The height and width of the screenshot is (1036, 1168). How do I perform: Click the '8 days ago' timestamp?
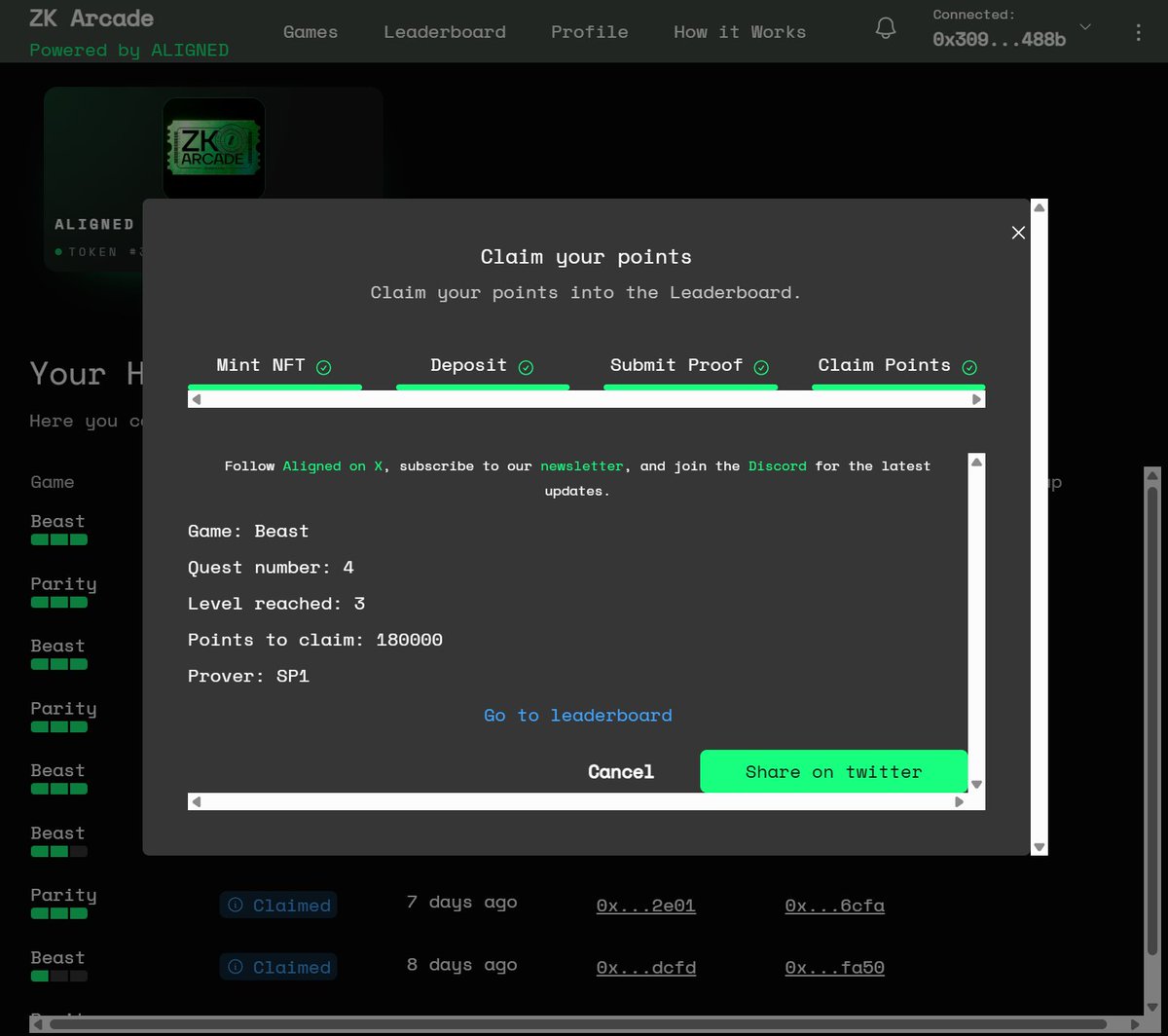461,965
